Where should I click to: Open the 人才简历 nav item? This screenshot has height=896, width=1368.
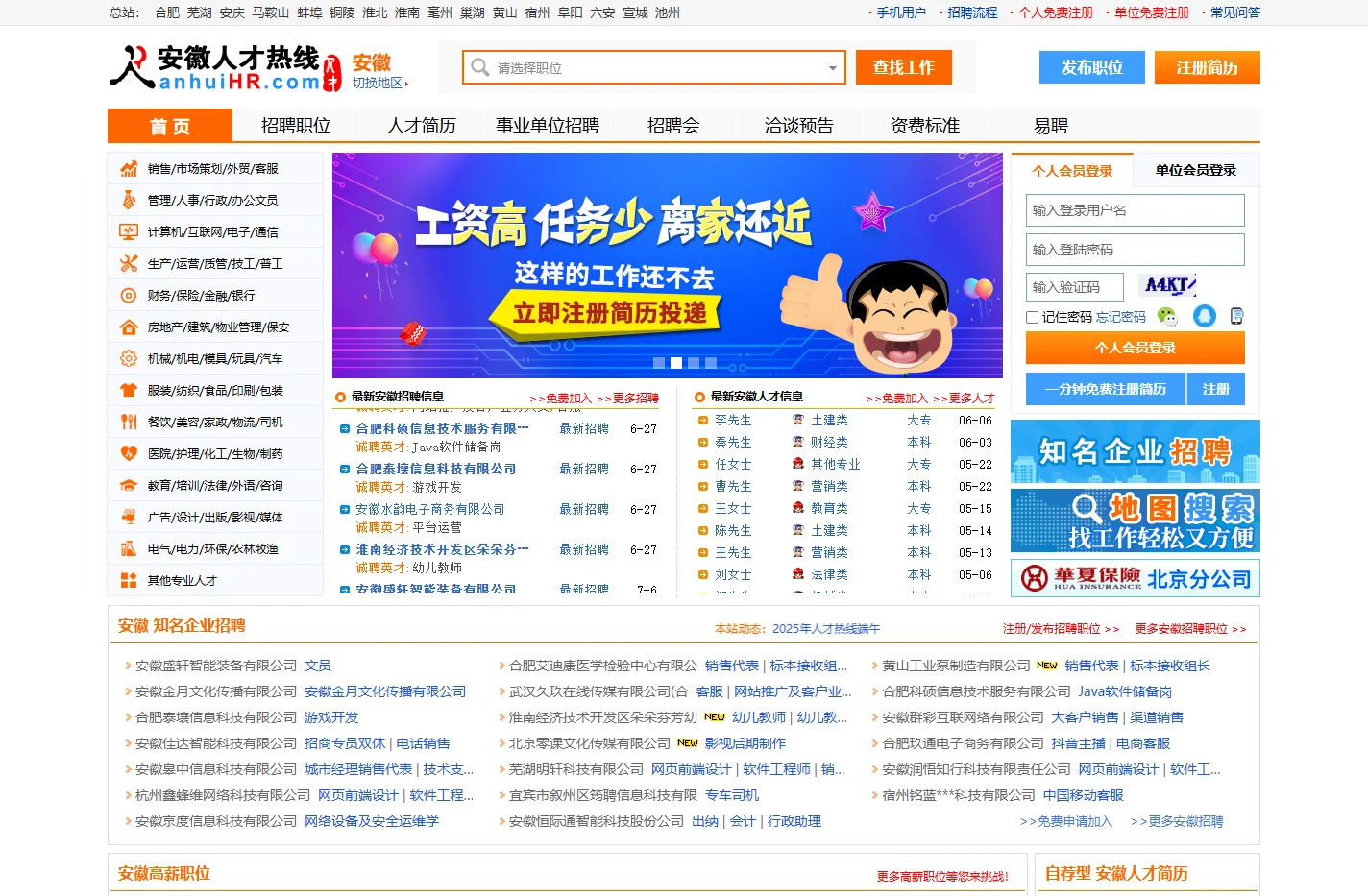point(422,126)
